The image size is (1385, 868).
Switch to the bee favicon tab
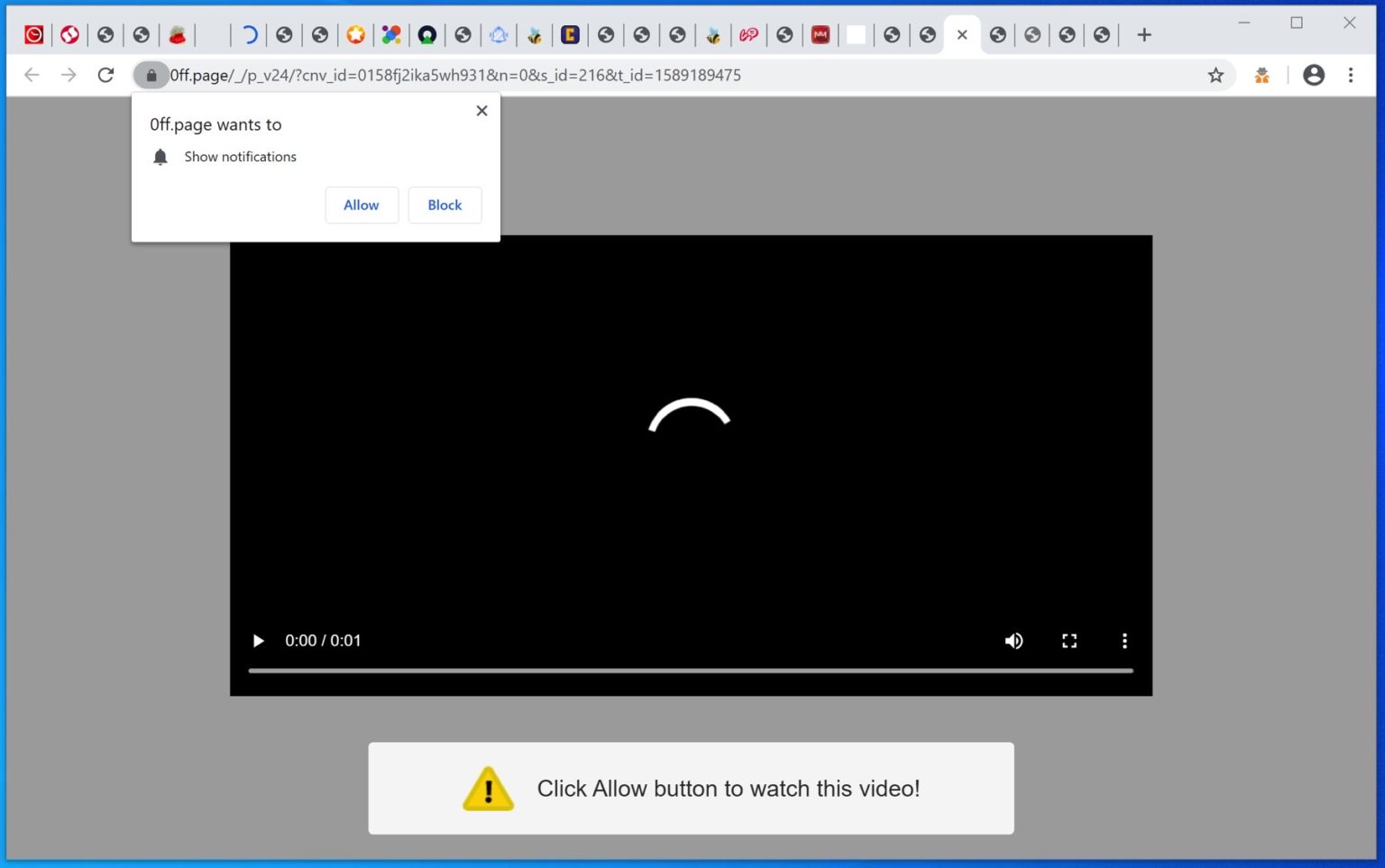coord(535,34)
